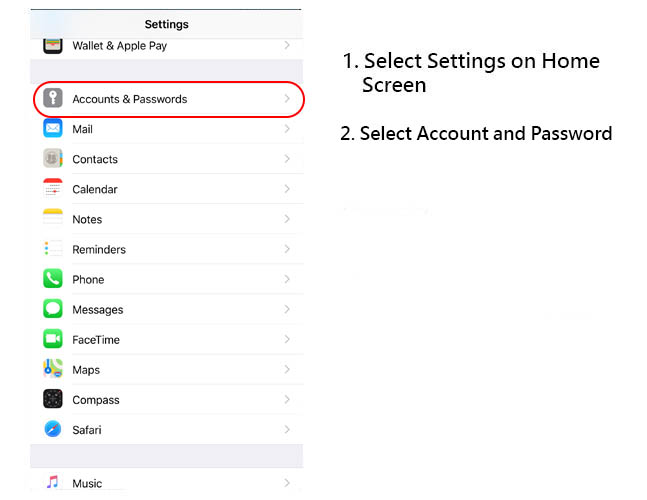
Task: Tap the Music label text
Action: [x=87, y=483]
